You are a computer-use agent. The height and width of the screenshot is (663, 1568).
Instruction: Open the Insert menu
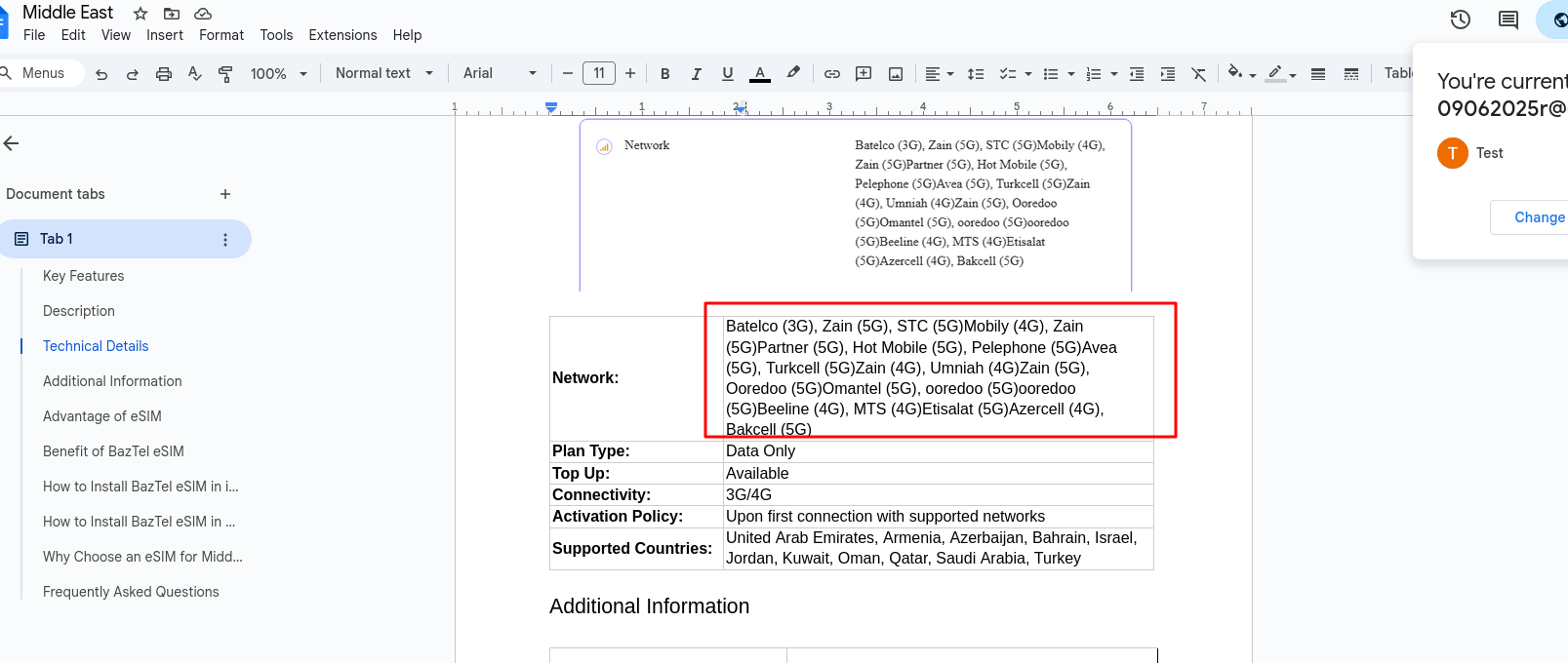coord(165,35)
